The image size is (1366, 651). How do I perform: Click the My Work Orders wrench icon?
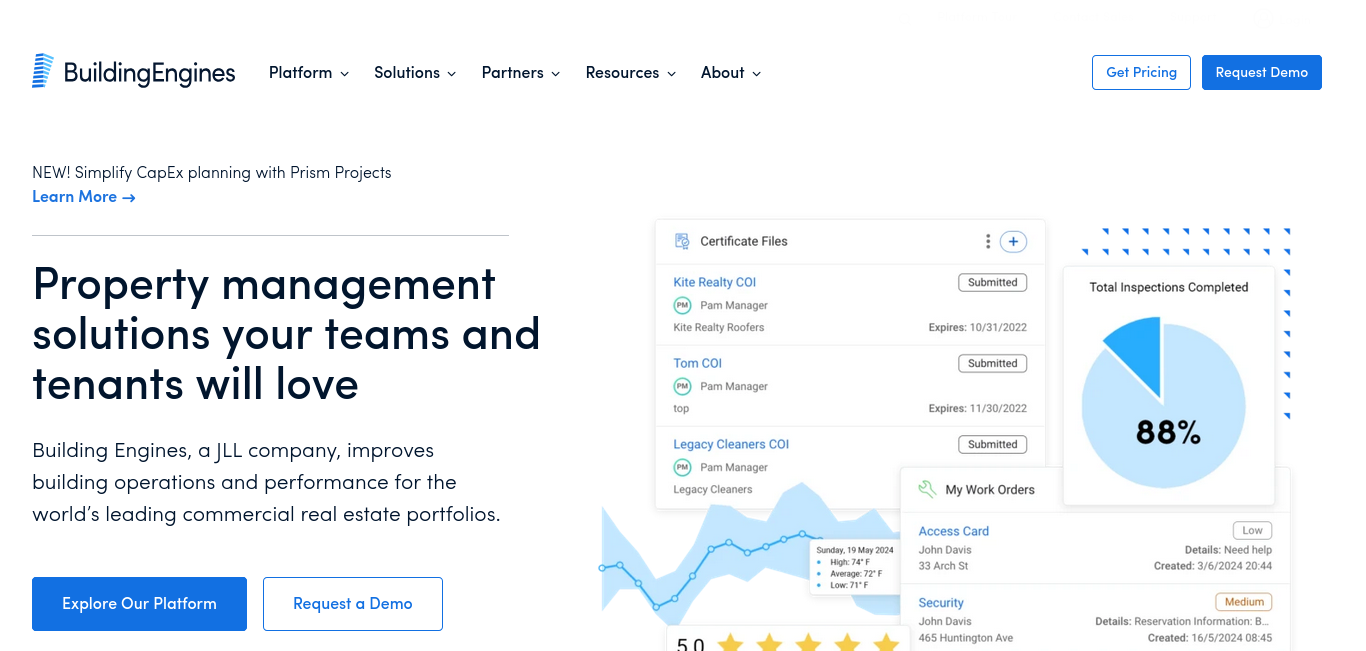click(927, 489)
